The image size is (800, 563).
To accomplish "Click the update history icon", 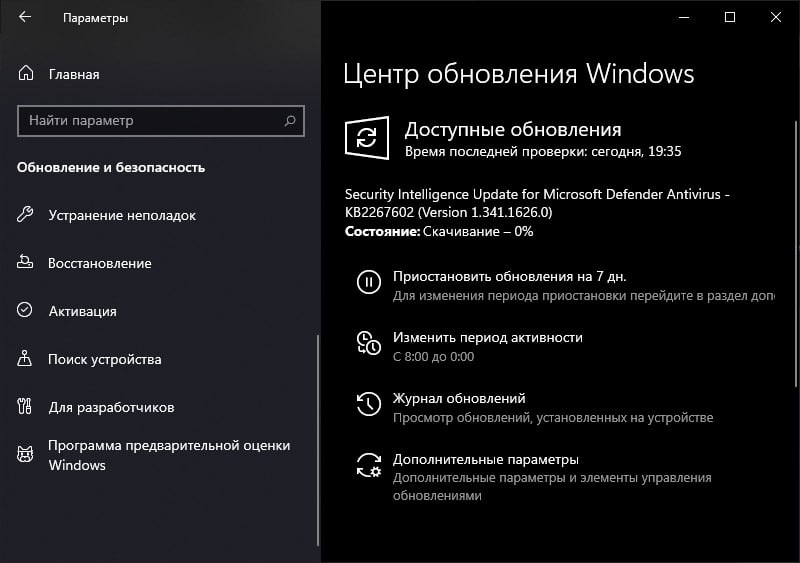I will coord(368,404).
